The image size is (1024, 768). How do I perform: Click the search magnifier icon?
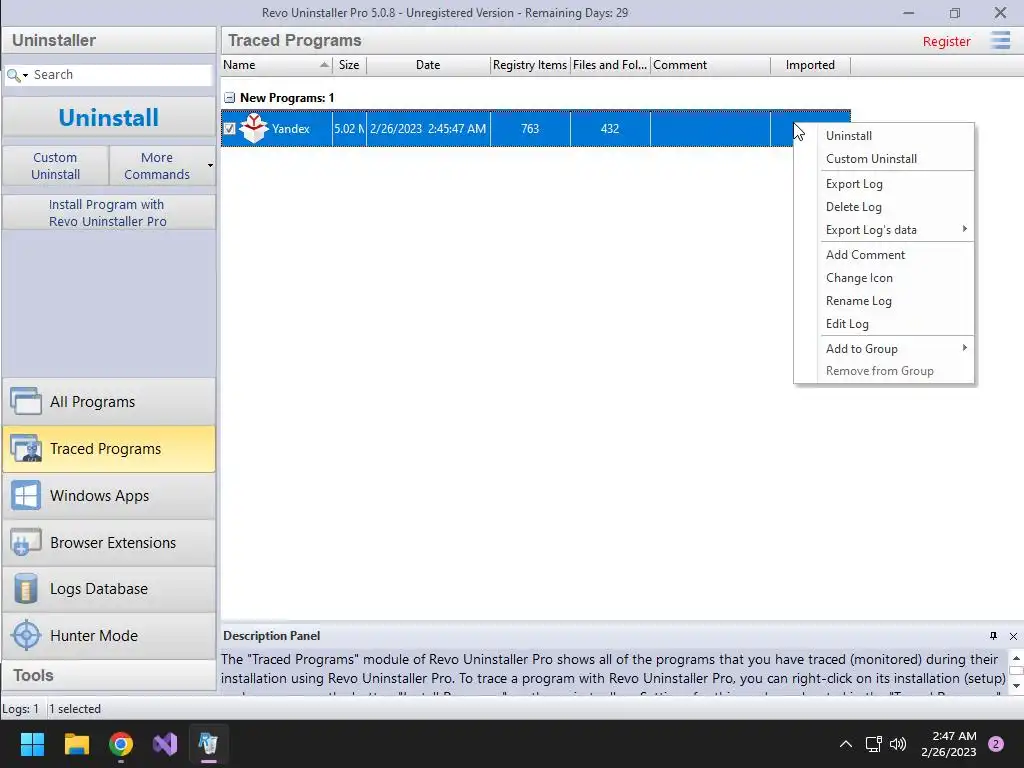[x=12, y=75]
